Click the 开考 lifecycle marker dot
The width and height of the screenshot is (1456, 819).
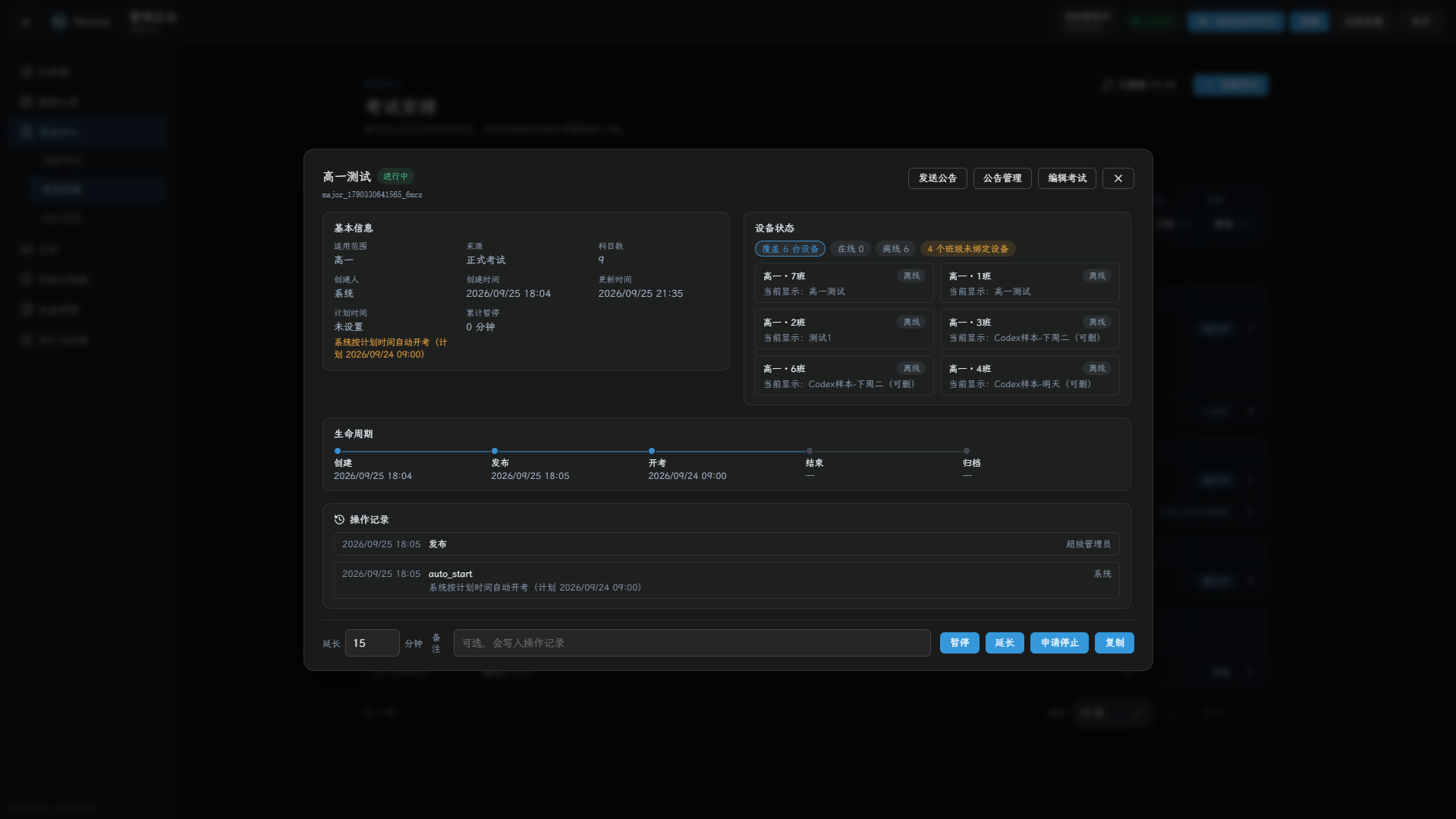(652, 451)
